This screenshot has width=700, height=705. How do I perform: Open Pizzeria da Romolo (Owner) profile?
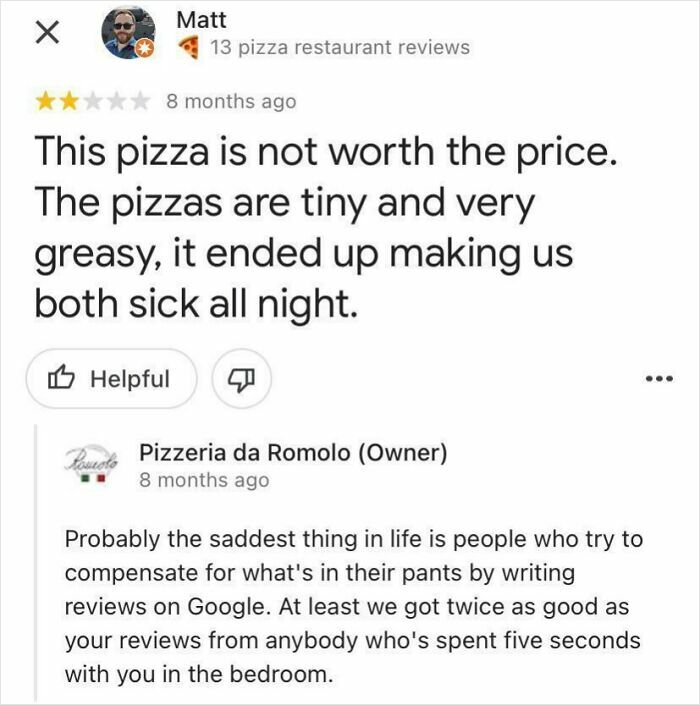click(x=293, y=452)
